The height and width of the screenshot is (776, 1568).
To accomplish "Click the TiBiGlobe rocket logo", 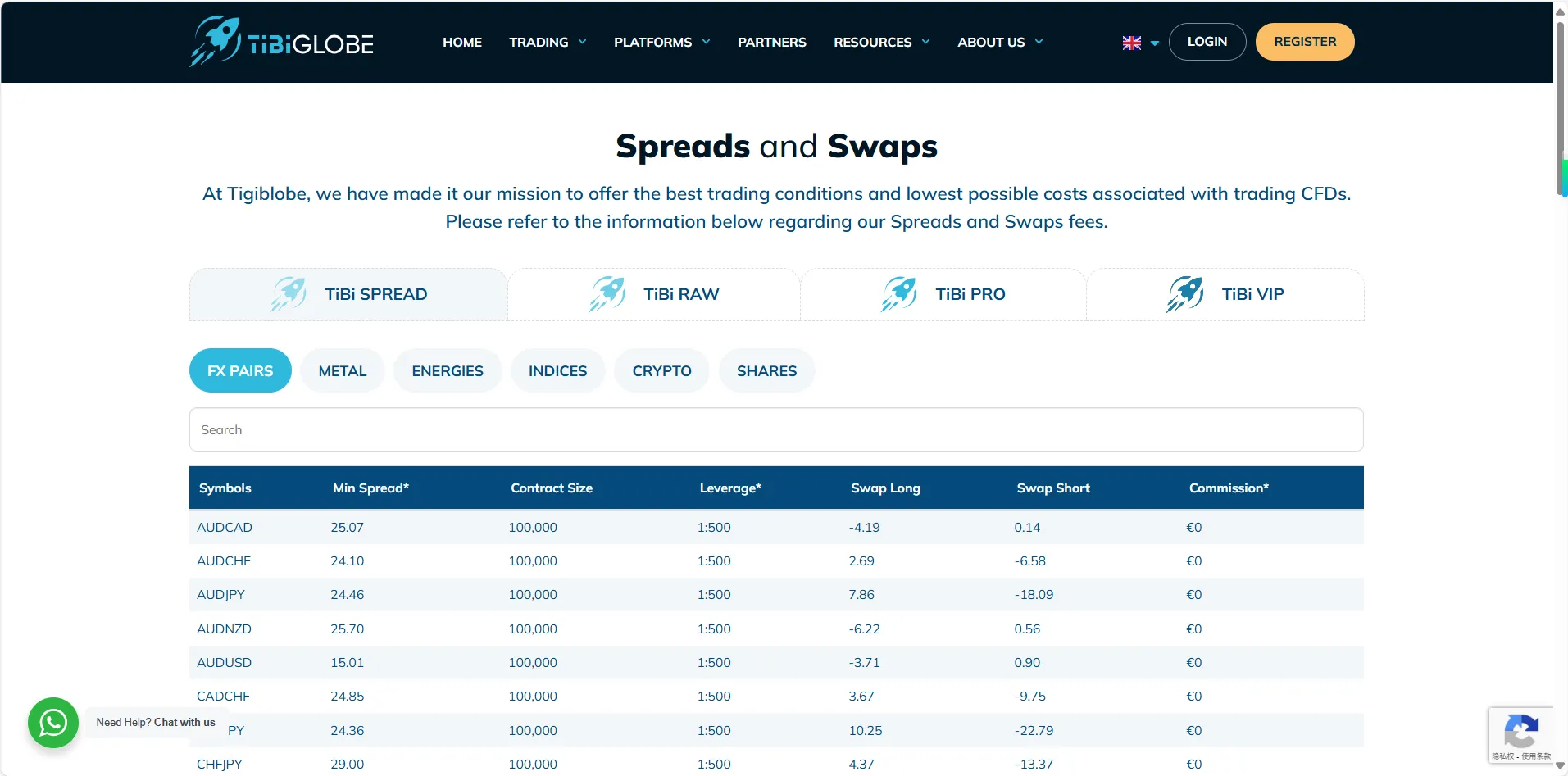I will pyautogui.click(x=281, y=42).
